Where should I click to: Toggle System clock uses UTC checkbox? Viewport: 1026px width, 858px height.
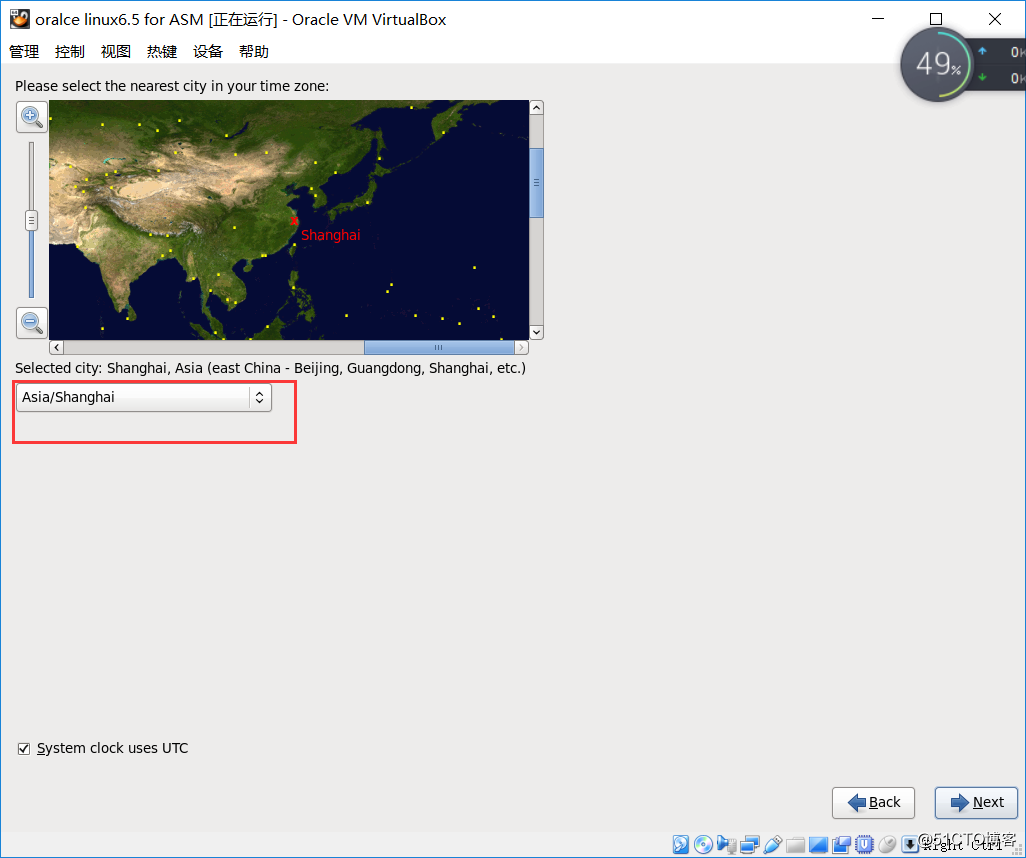click(x=24, y=749)
